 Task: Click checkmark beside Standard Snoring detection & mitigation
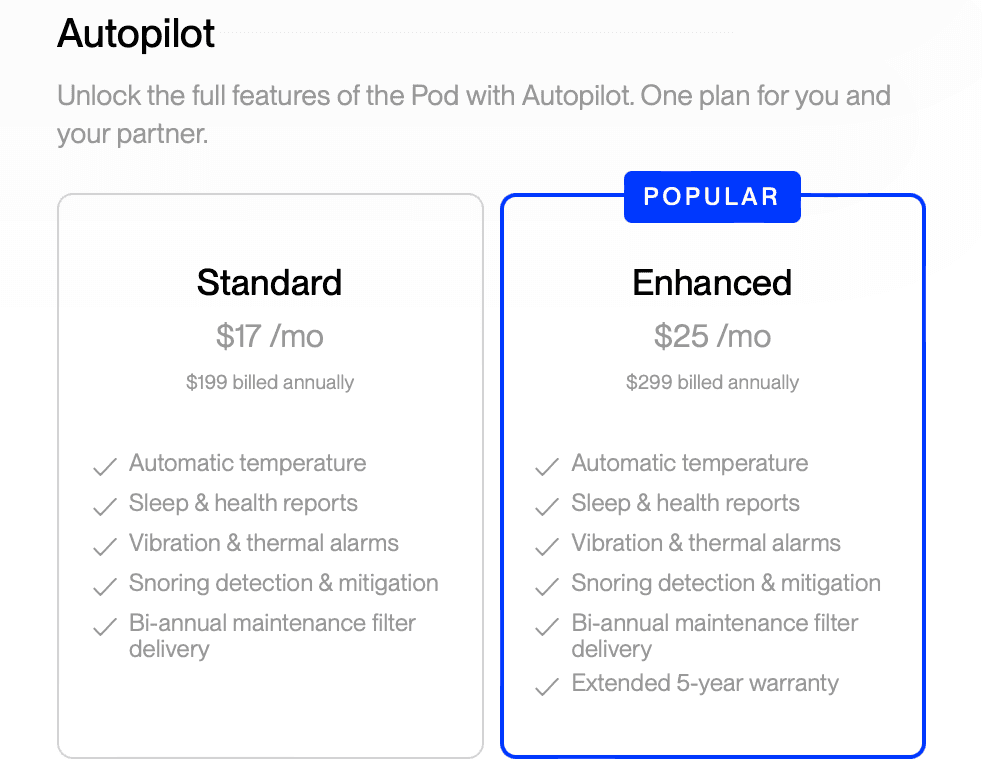[x=104, y=587]
